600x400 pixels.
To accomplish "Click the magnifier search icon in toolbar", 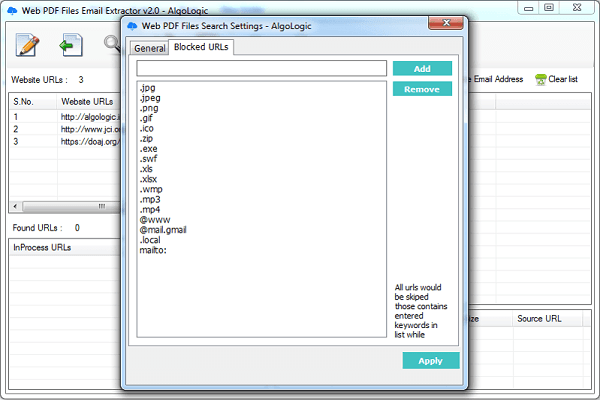I will tap(112, 44).
